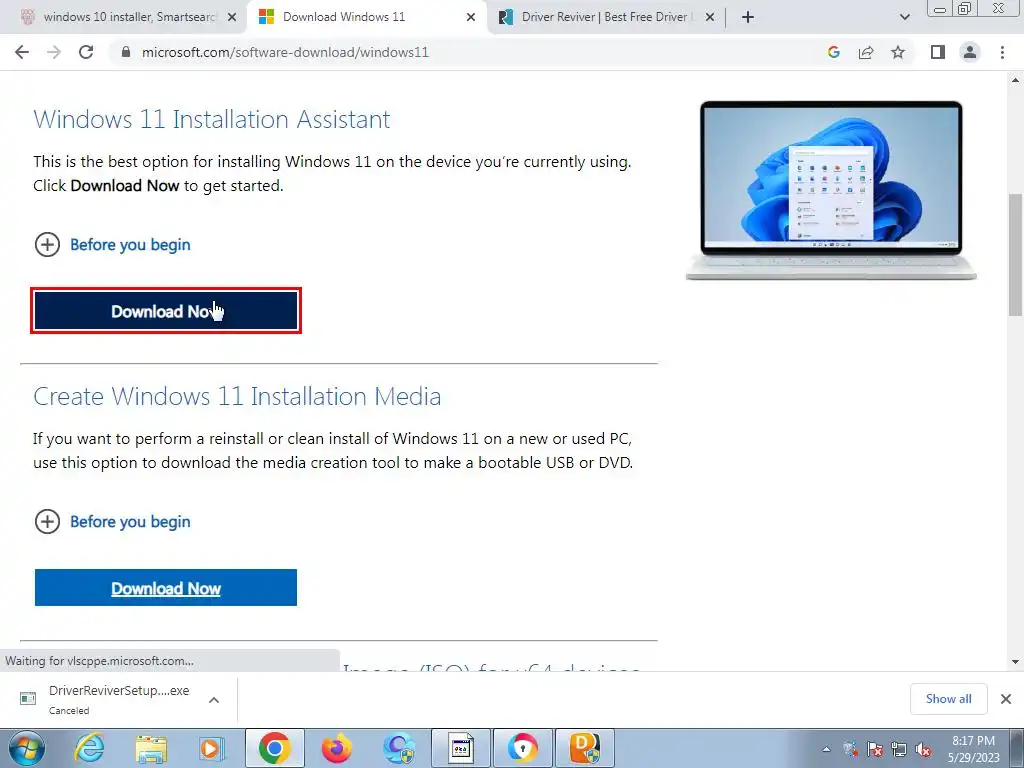Image resolution: width=1024 pixels, height=768 pixels.
Task: Go back to the previous page
Action: tap(22, 52)
